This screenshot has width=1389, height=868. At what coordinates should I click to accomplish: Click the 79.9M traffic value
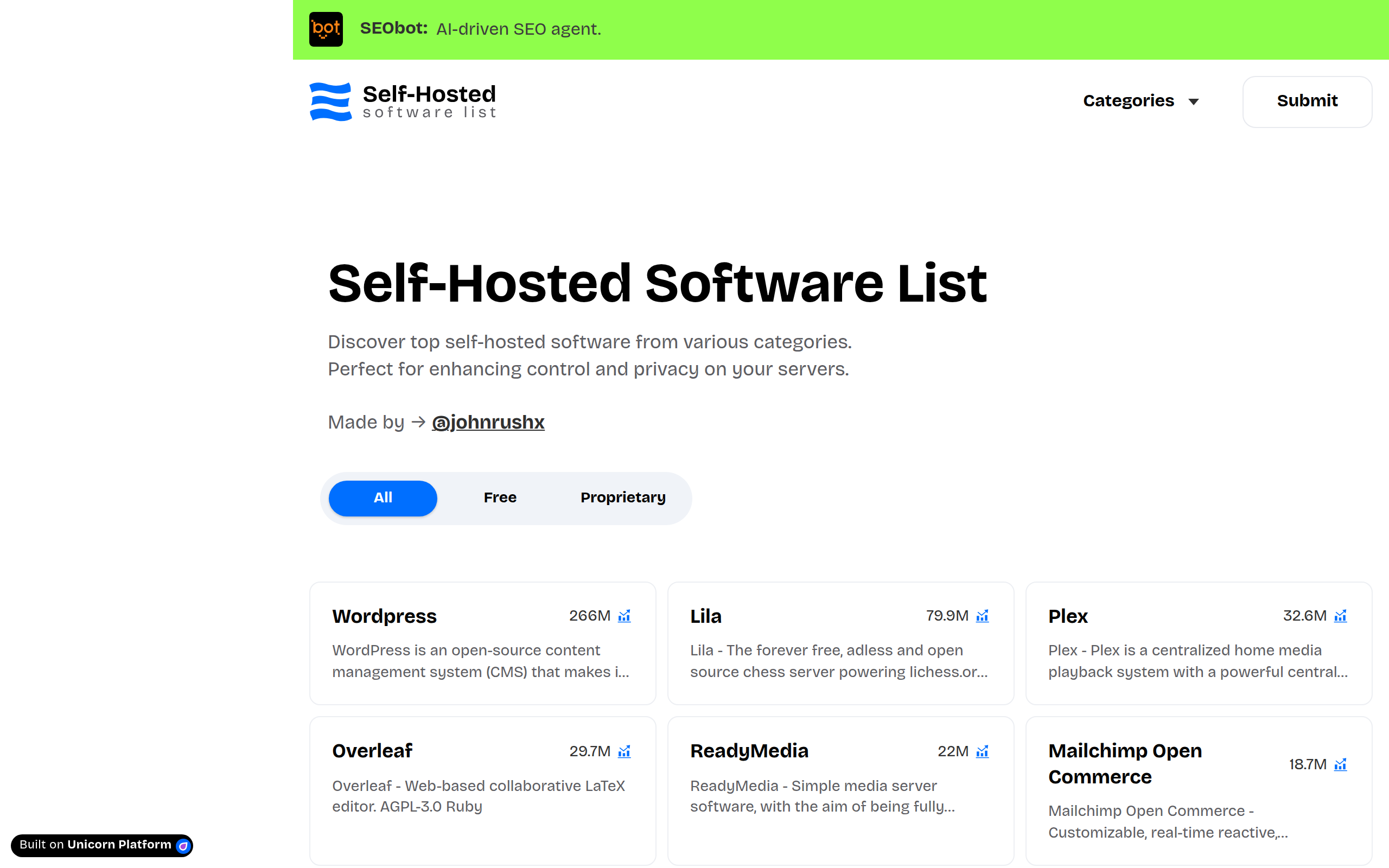pos(947,616)
